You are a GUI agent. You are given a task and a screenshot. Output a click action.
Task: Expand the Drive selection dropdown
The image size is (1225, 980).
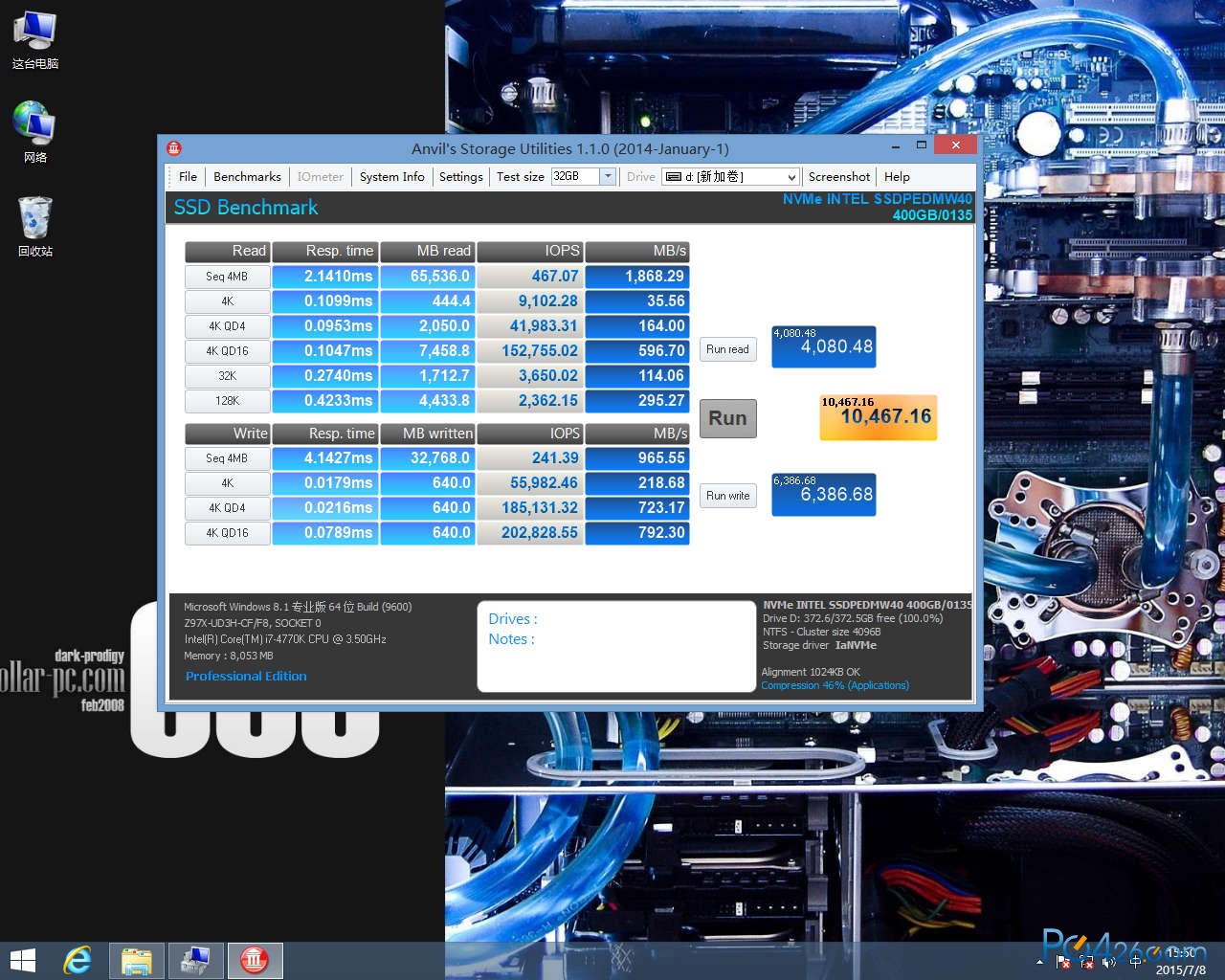pyautogui.click(x=791, y=177)
